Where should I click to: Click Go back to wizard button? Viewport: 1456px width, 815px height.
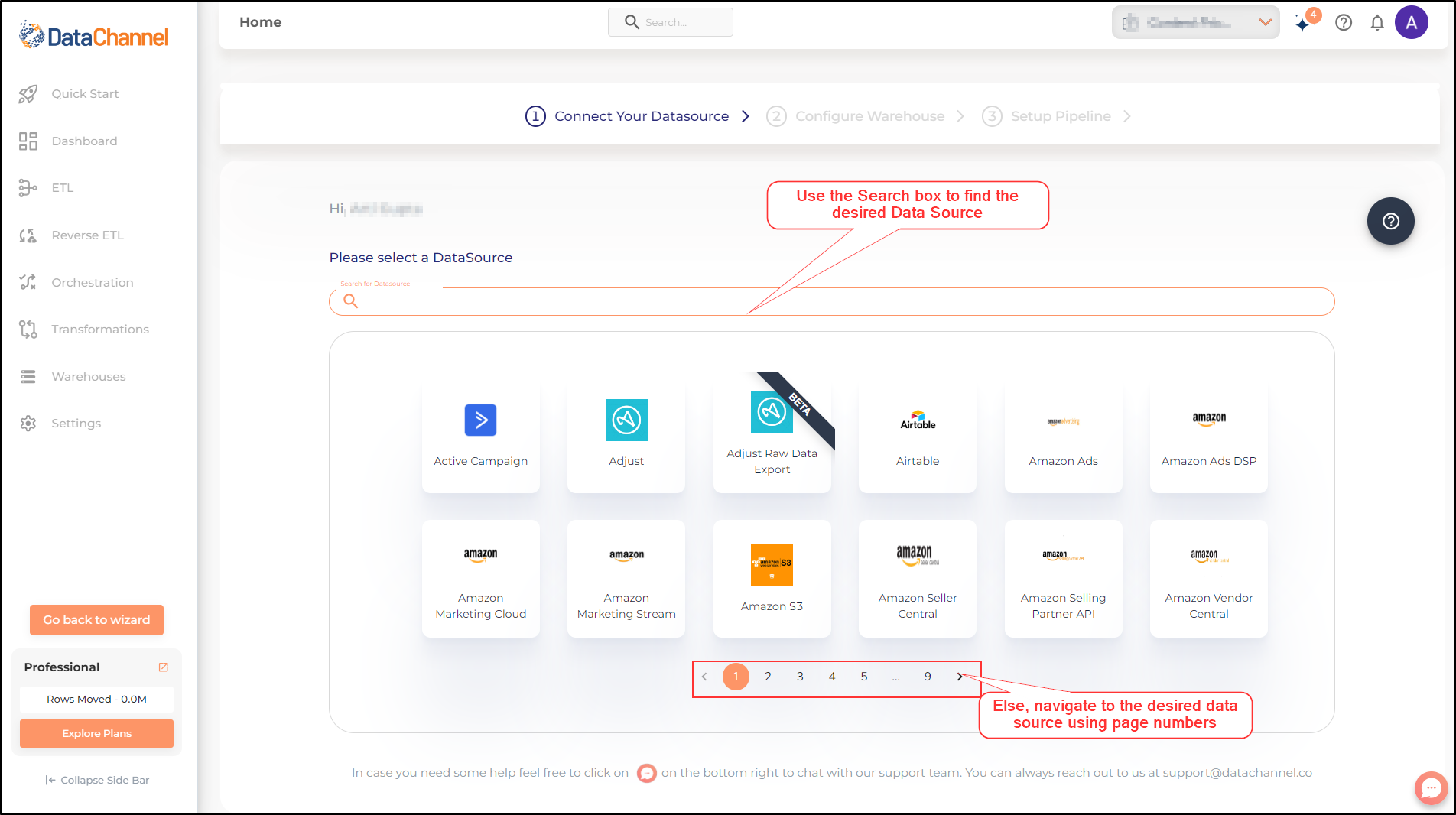tap(96, 620)
